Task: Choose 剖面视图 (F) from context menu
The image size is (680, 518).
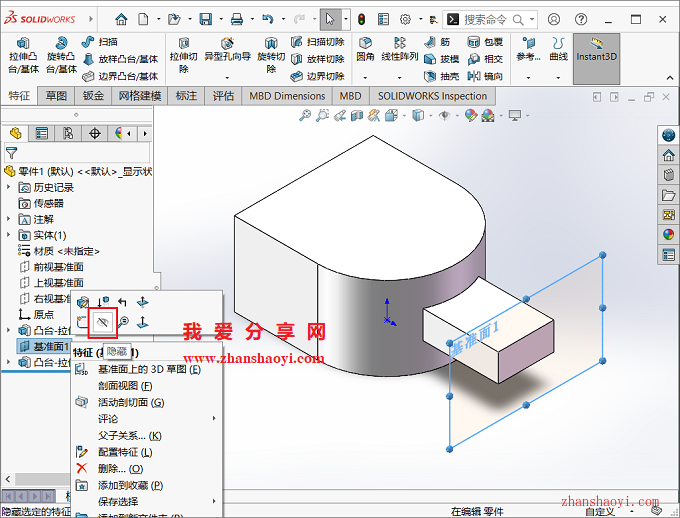Action: 125,386
